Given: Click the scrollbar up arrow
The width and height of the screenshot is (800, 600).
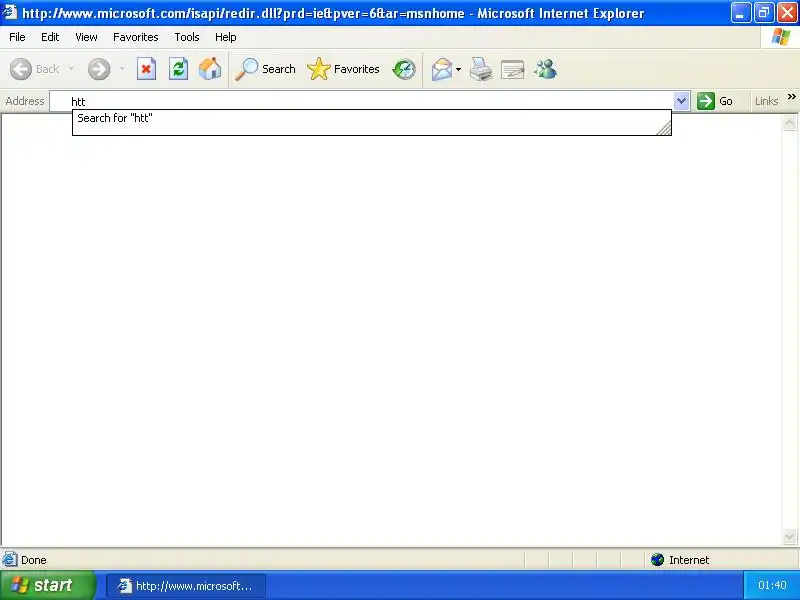Looking at the screenshot, I should tap(789, 123).
